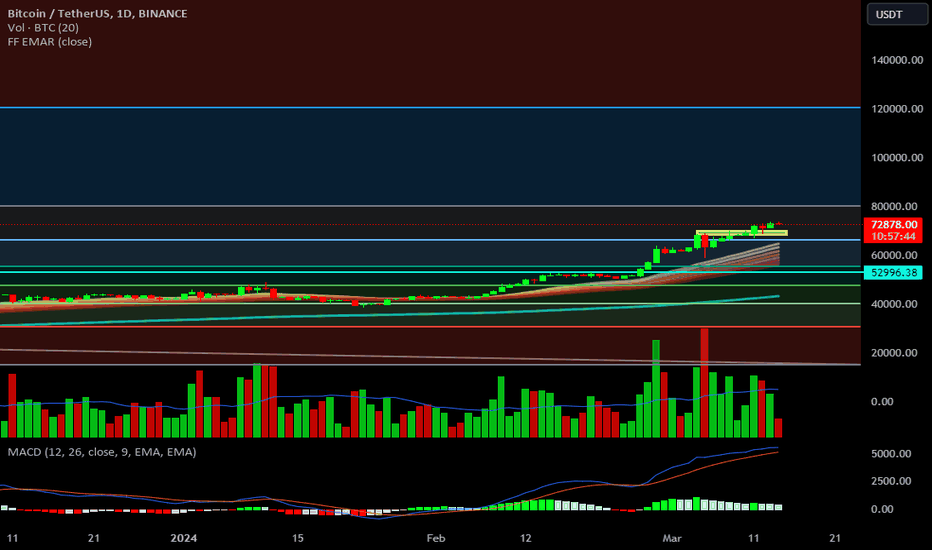932x550 pixels.
Task: Click the current price label 72878.00
Action: coord(893,224)
